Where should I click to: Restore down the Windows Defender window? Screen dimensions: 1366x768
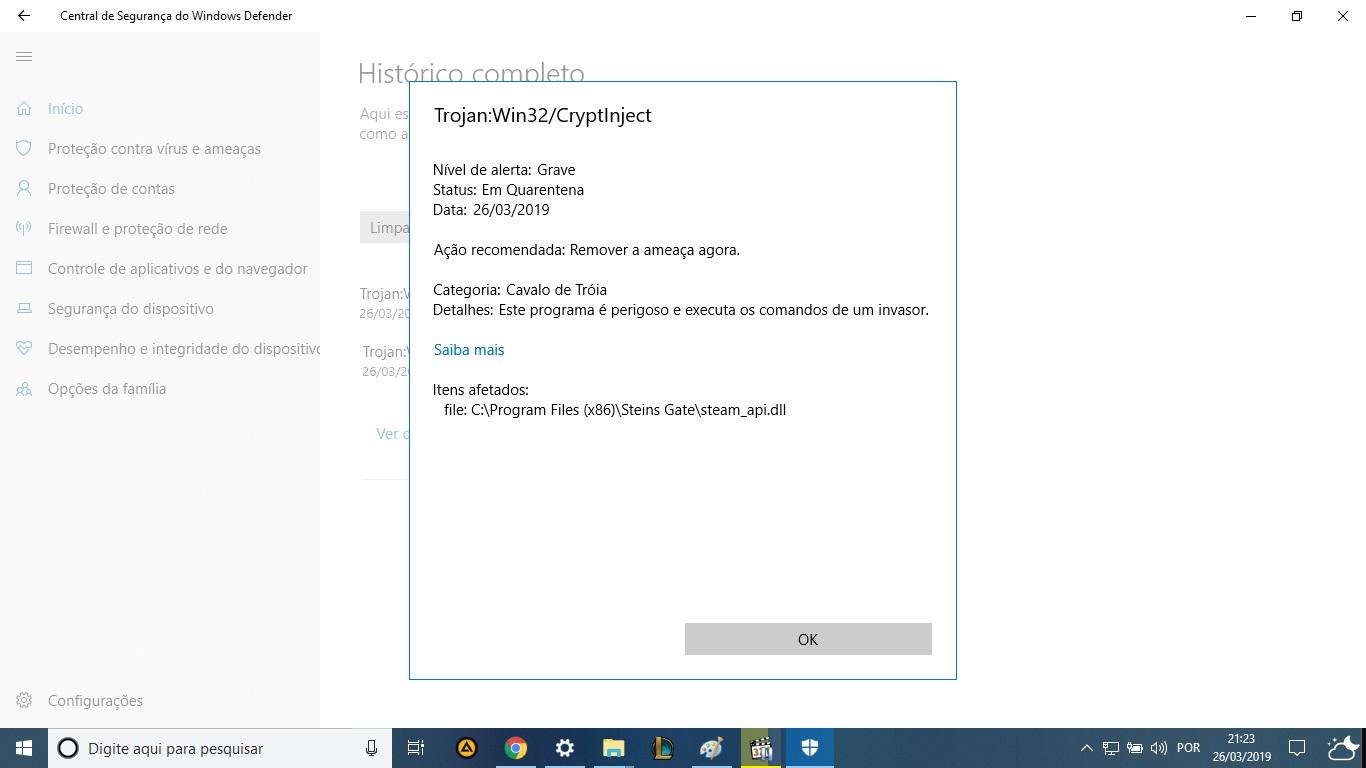tap(1297, 16)
